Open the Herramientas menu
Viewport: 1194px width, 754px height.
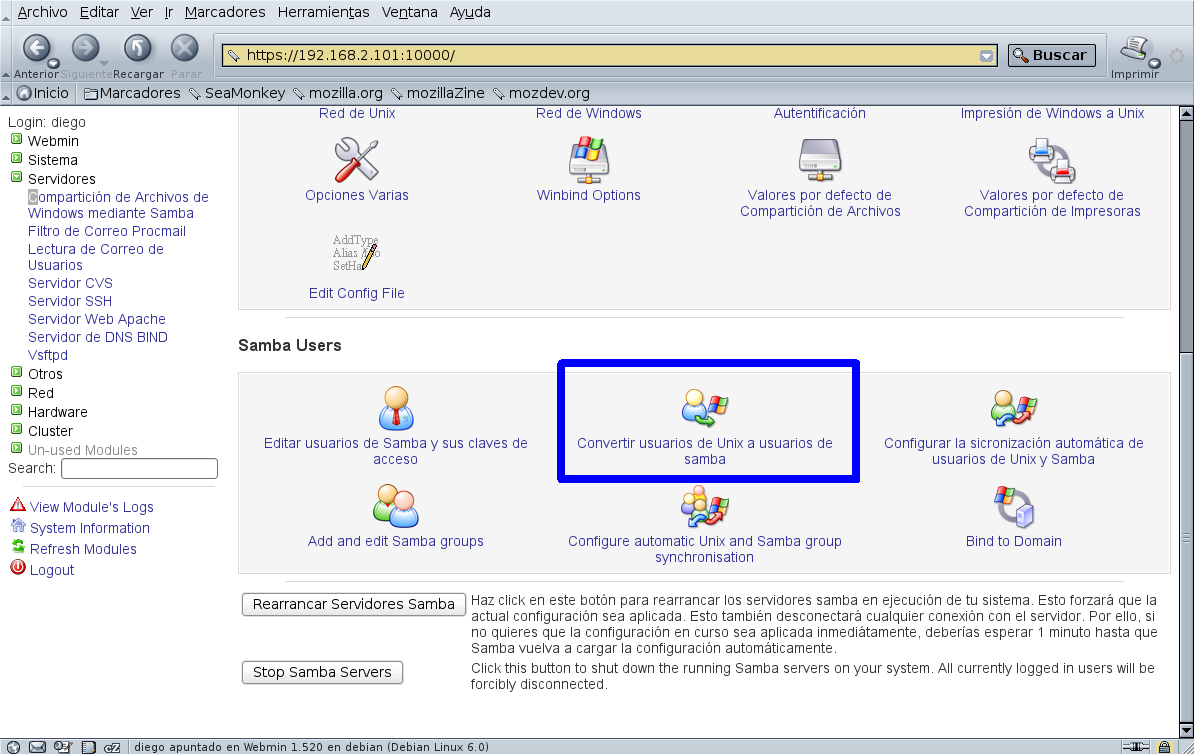tap(324, 12)
